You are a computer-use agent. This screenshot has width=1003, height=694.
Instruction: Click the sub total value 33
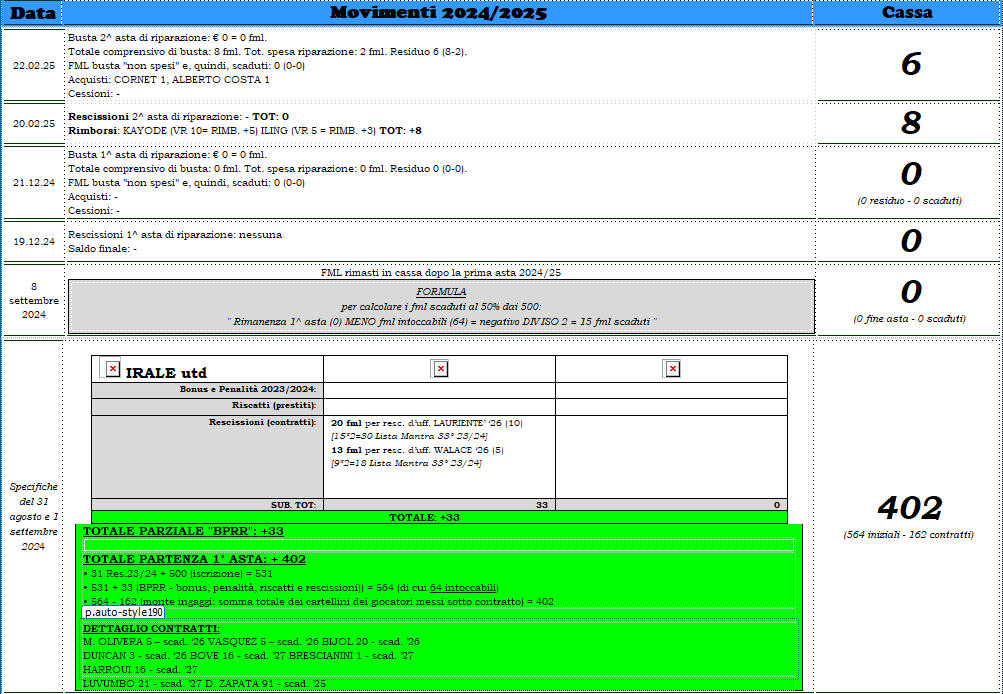[x=542, y=505]
